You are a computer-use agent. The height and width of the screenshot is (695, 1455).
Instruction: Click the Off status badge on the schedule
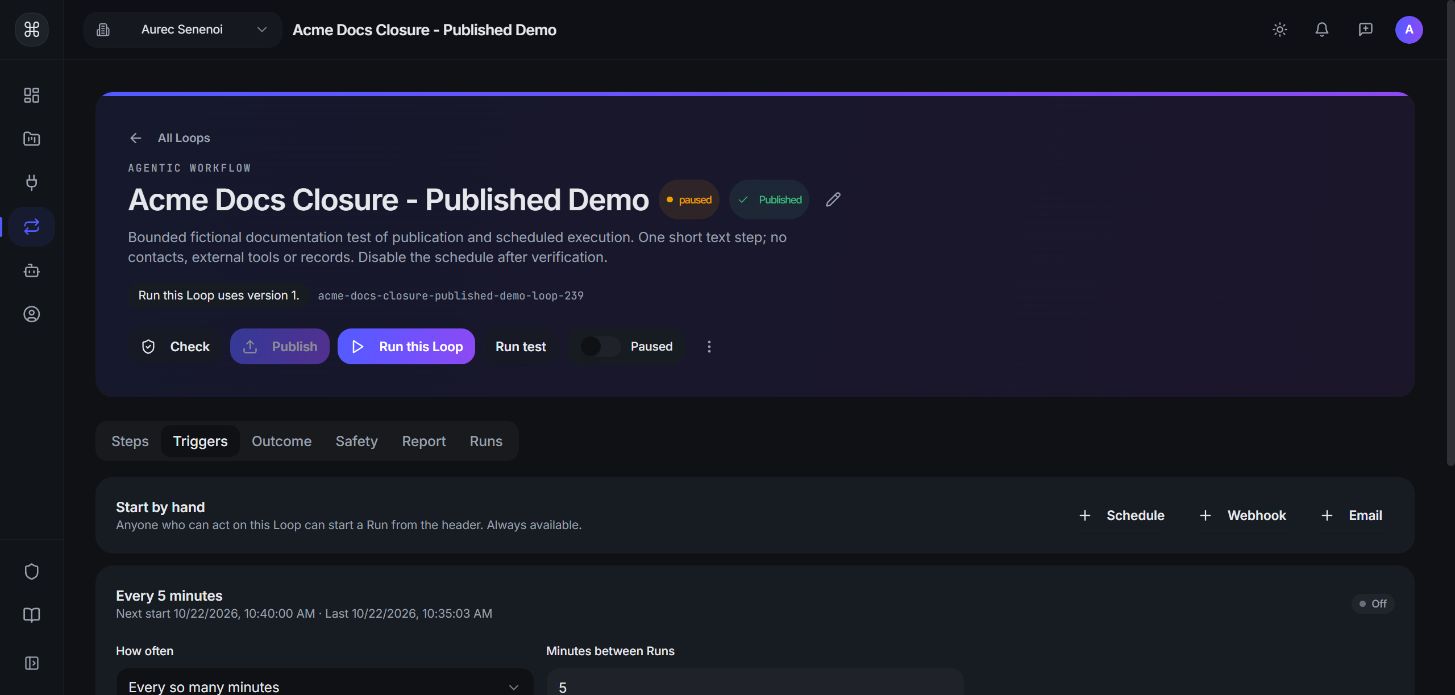point(1373,604)
